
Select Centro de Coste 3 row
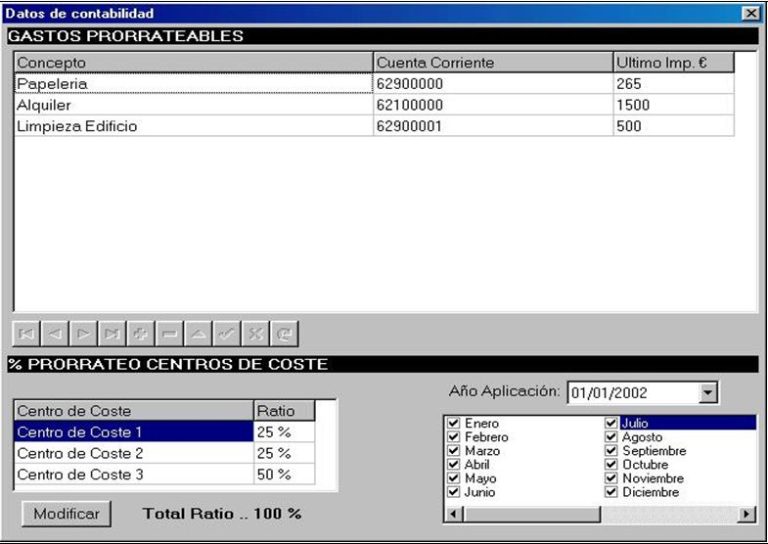click(x=133, y=474)
